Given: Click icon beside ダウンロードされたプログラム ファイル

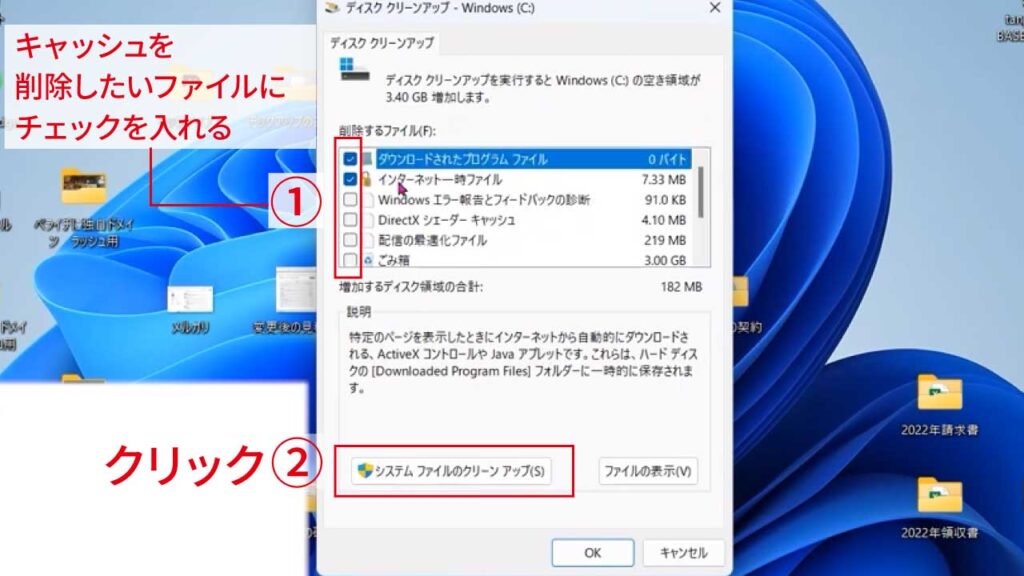Looking at the screenshot, I should click(367, 159).
